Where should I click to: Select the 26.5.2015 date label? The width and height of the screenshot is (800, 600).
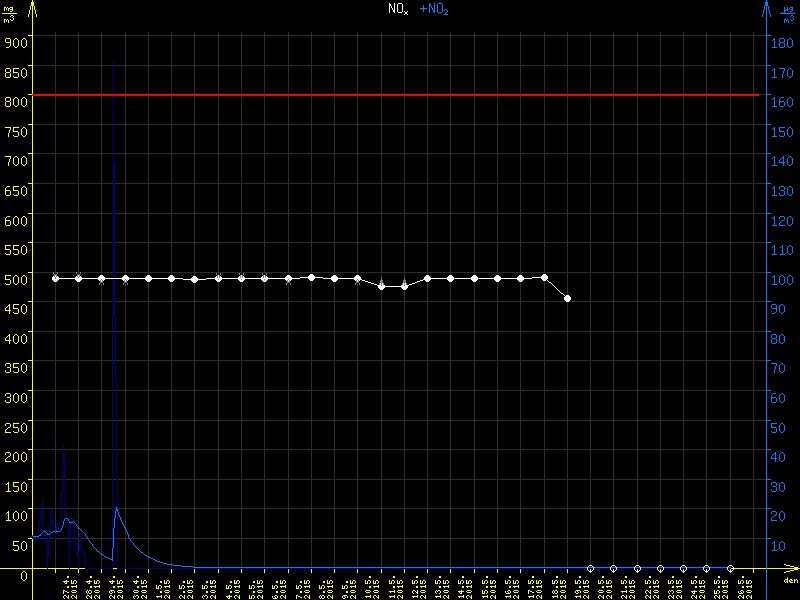(x=744, y=586)
